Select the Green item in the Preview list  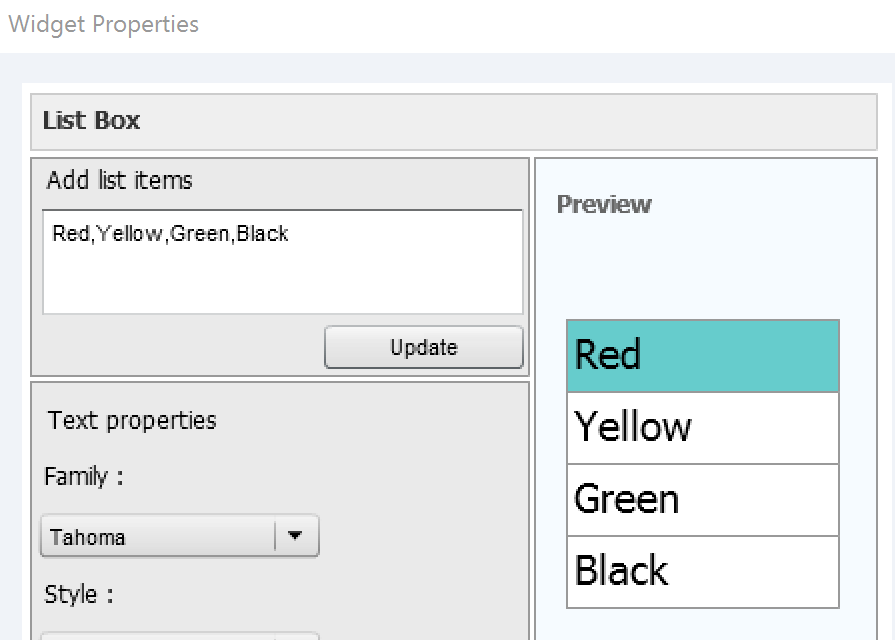click(x=700, y=499)
